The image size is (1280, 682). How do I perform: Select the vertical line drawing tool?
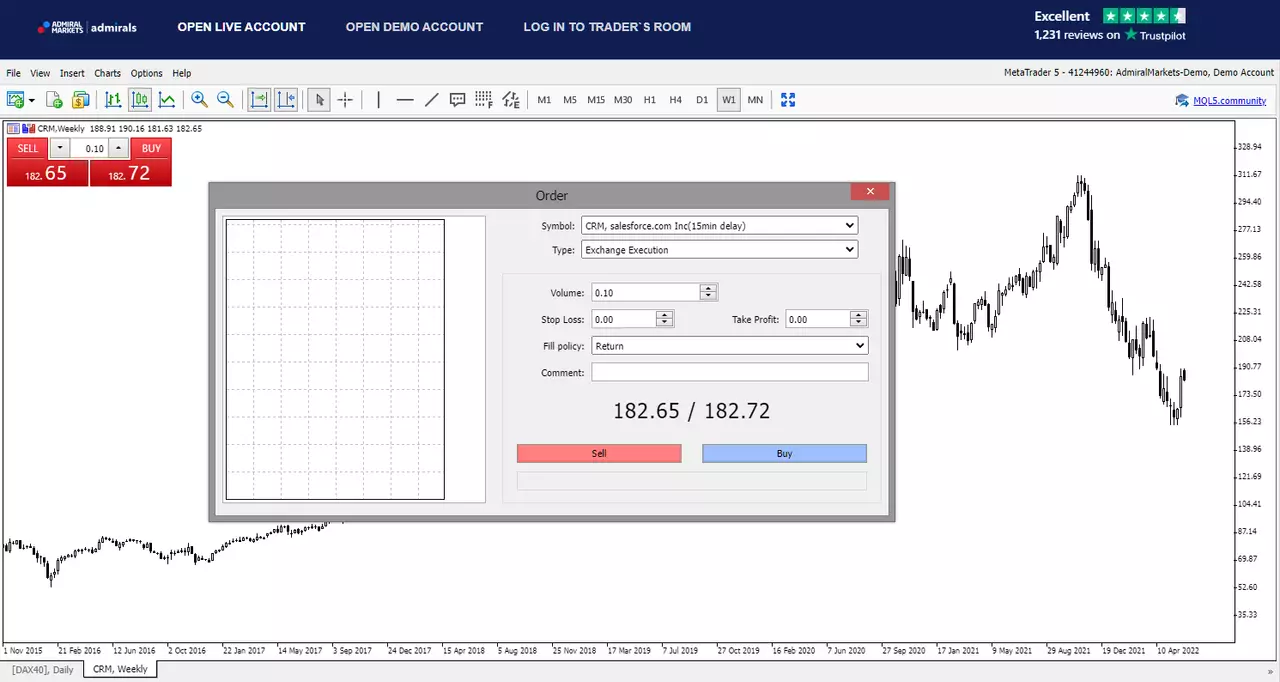[x=378, y=99]
